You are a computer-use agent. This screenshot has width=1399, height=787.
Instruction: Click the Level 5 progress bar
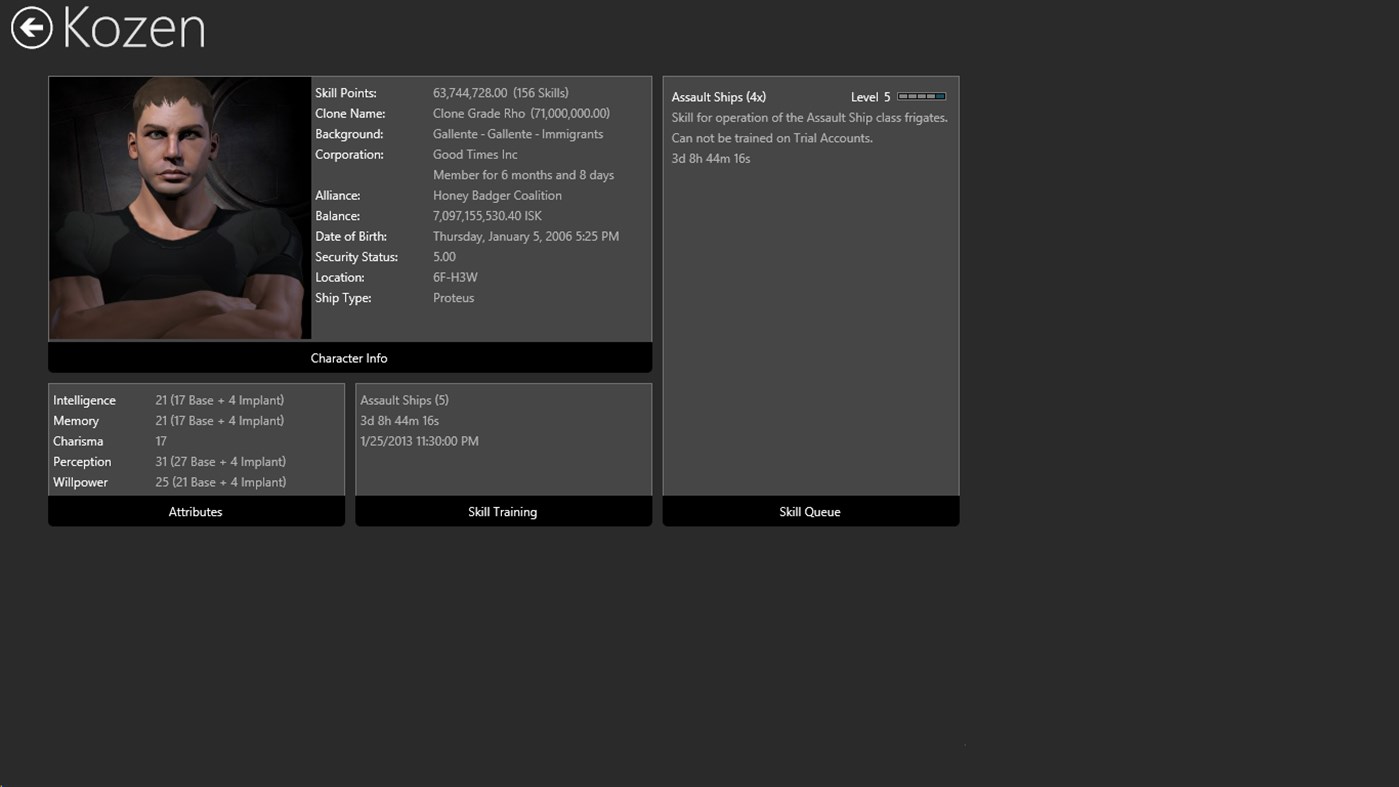pos(920,96)
